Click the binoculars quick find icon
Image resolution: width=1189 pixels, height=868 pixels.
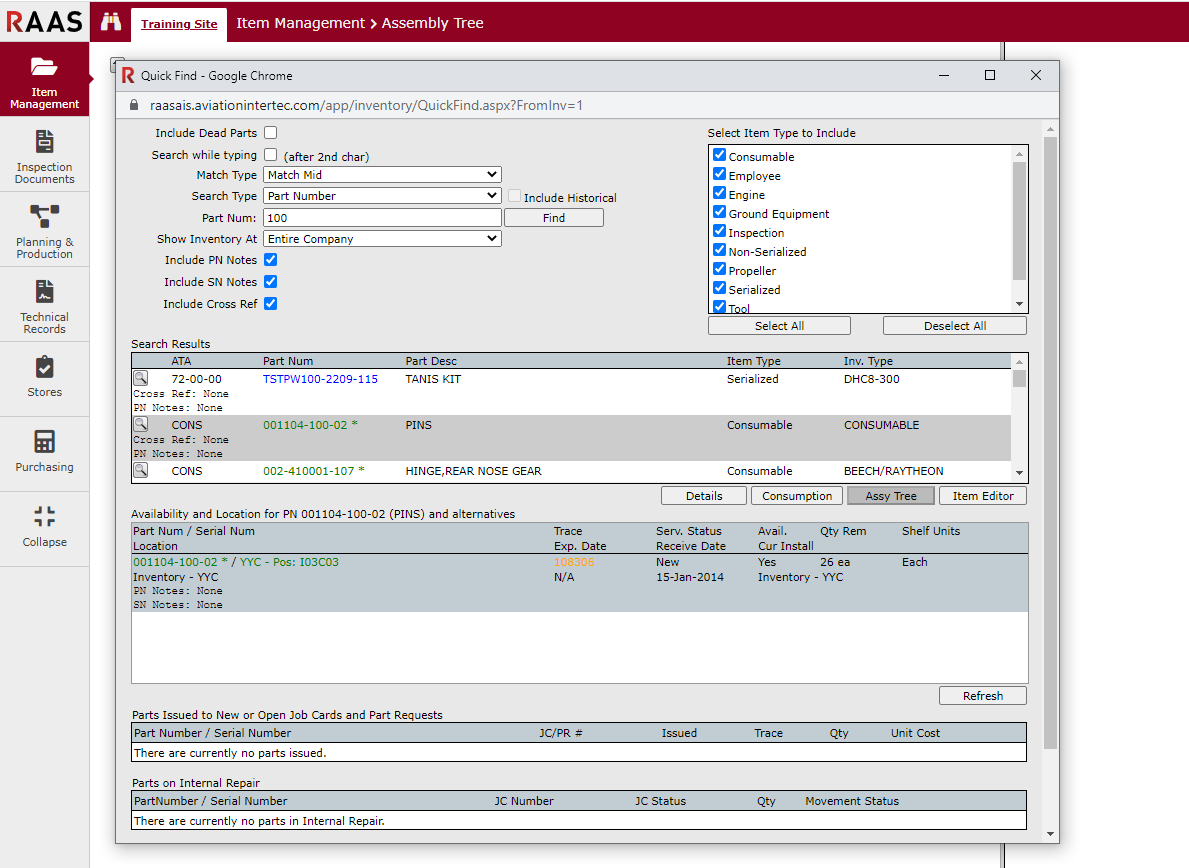(x=110, y=23)
